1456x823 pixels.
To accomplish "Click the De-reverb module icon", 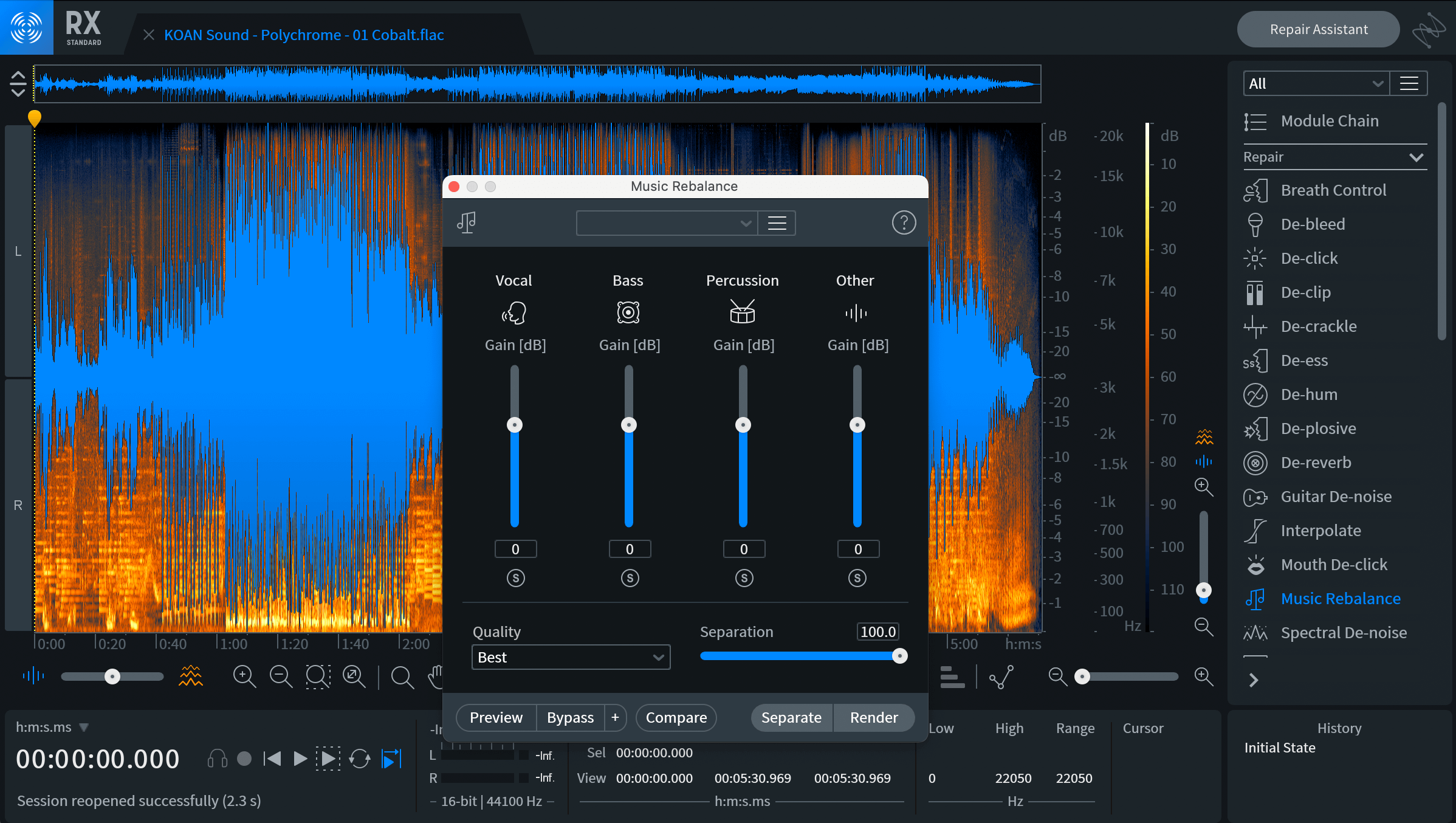I will [x=1255, y=463].
